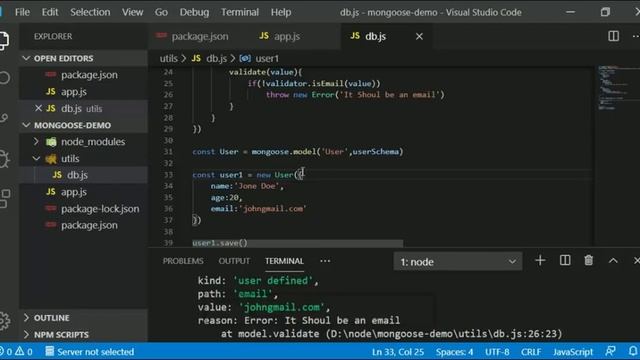The width and height of the screenshot is (640, 360).
Task: Open the Explorer view in activity bar
Action: (x=3, y=40)
